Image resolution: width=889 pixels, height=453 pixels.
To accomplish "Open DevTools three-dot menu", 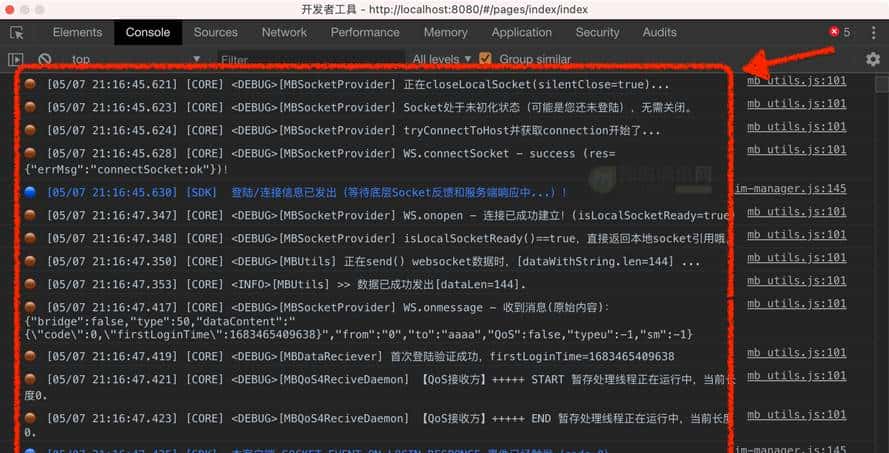I will click(874, 32).
